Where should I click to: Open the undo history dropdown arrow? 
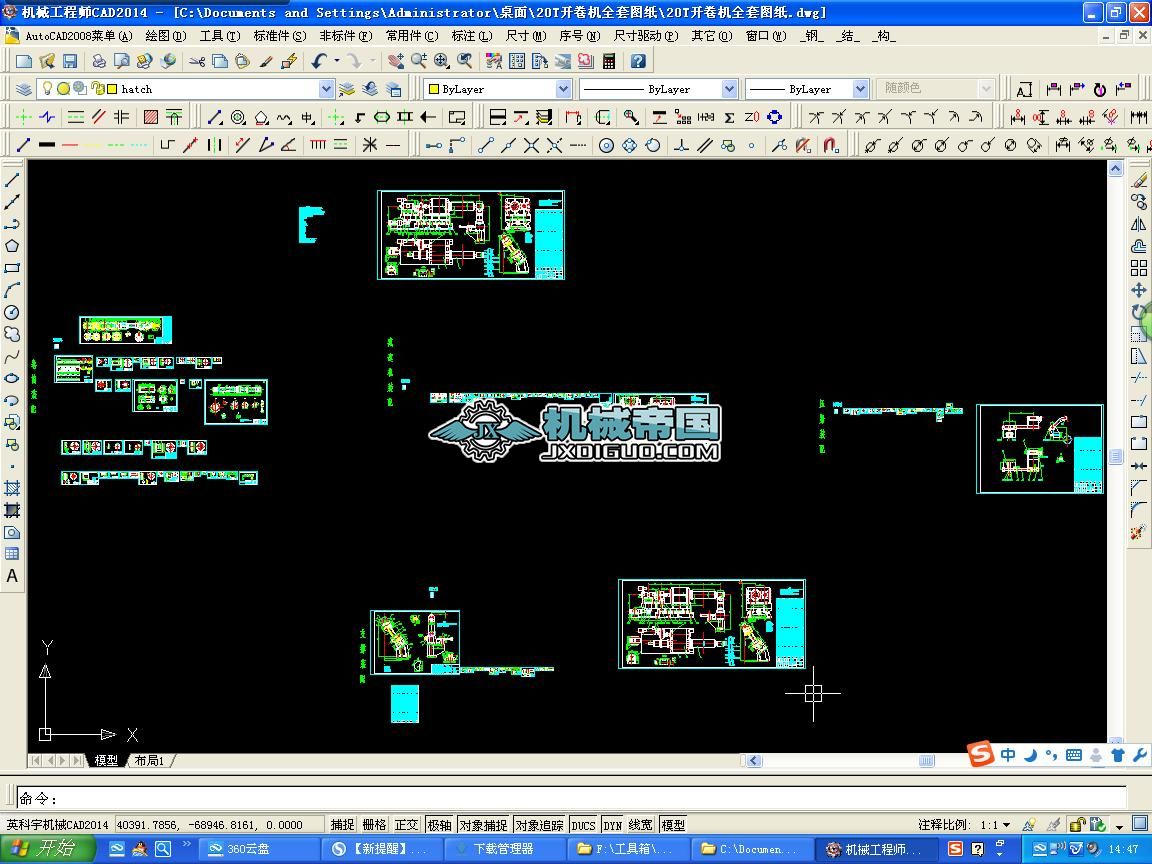point(337,62)
